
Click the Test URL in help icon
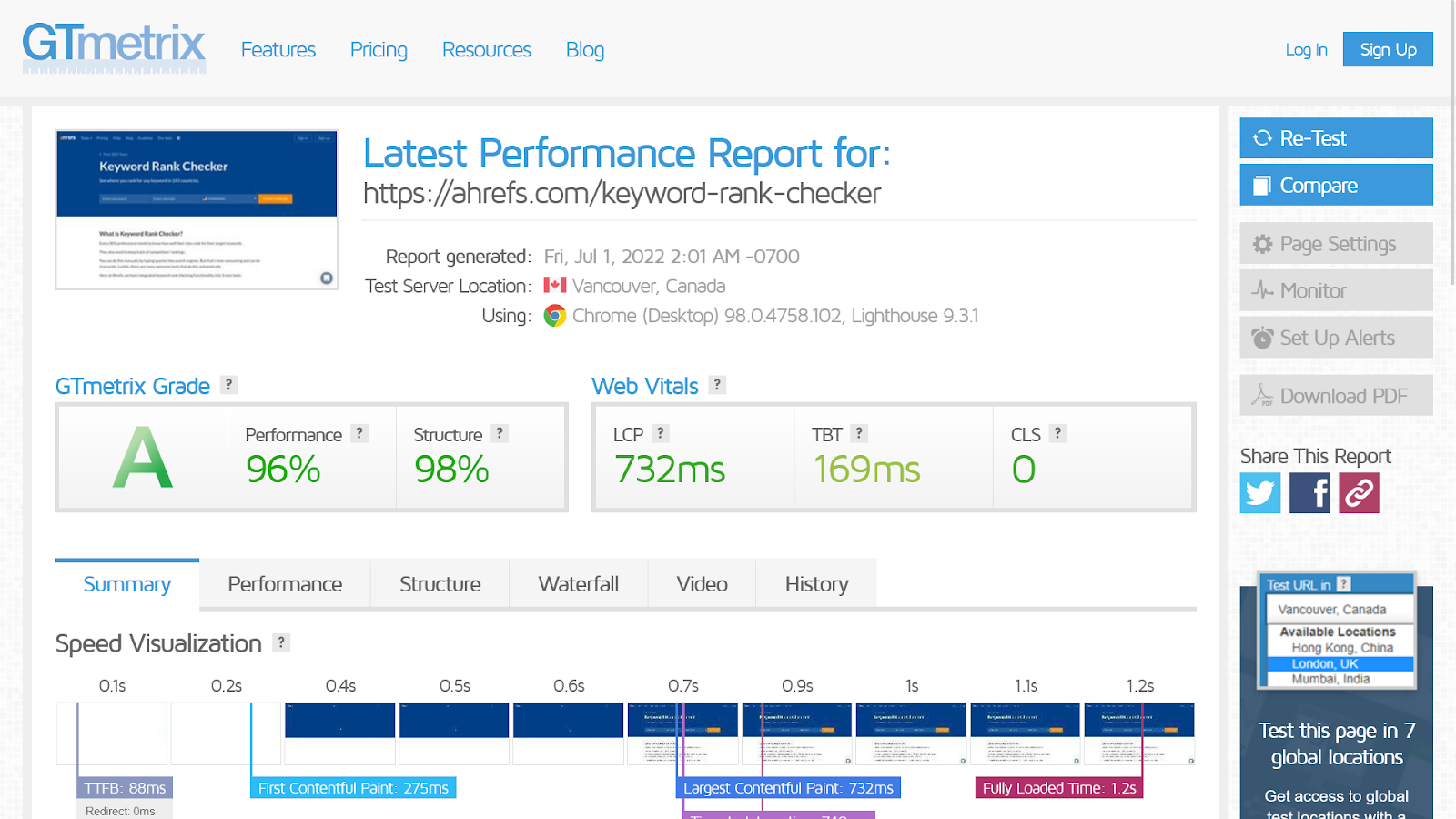[x=1344, y=584]
